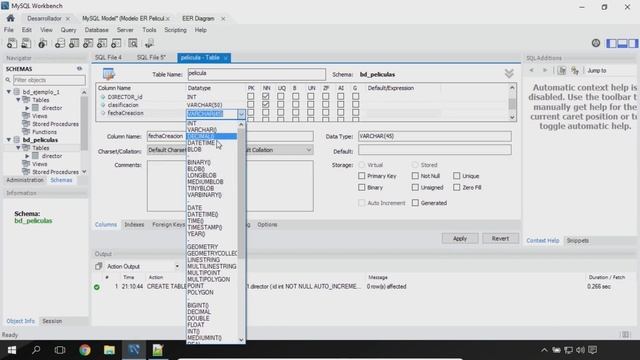Enable Zero Fill checkbox
640x360 pixels.
click(x=456, y=187)
